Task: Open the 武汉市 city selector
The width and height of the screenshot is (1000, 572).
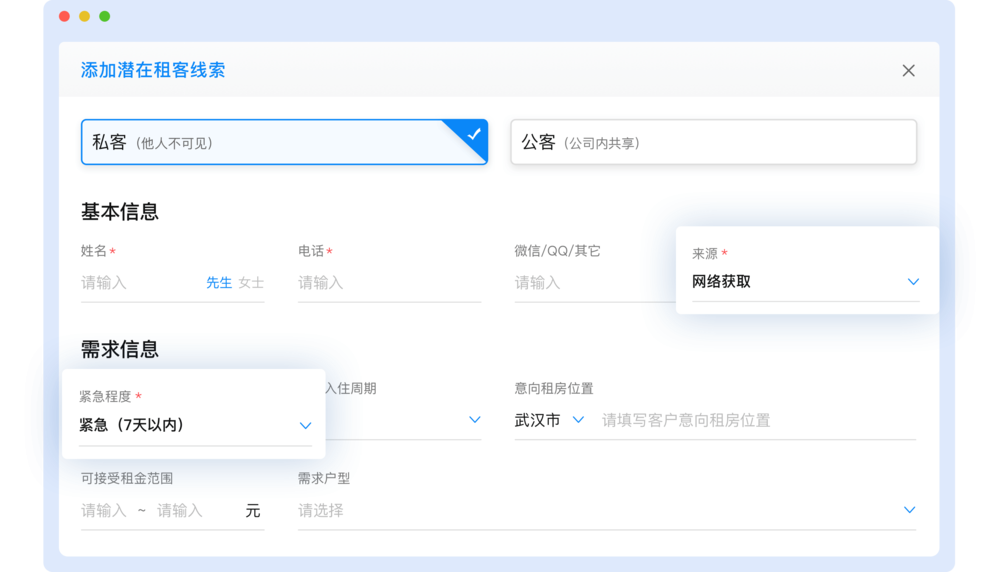Action: (x=549, y=420)
